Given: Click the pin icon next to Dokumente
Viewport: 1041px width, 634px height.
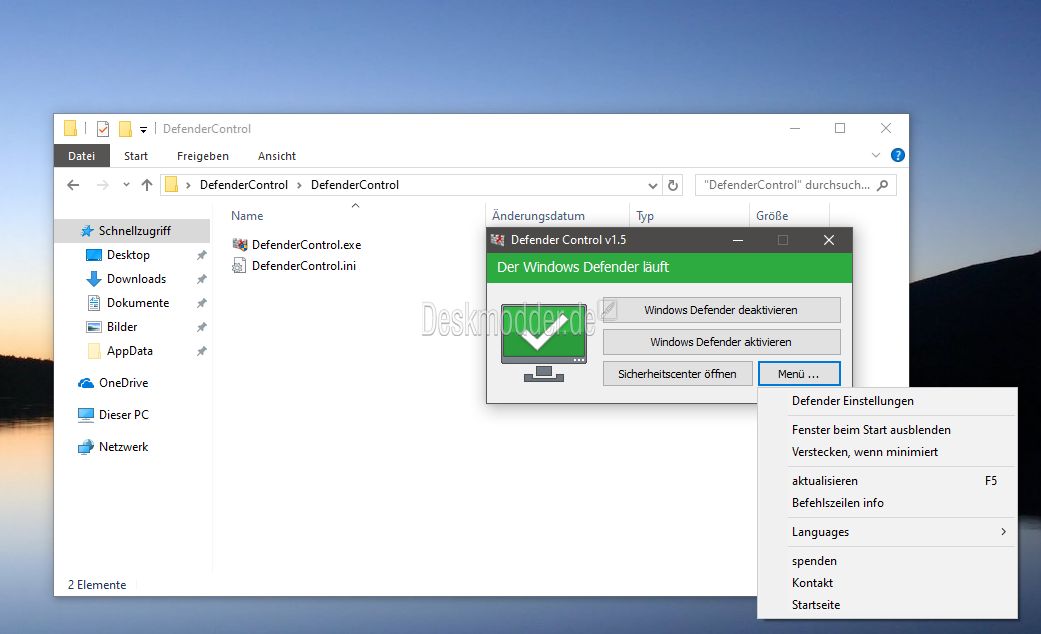Looking at the screenshot, I should [x=201, y=303].
